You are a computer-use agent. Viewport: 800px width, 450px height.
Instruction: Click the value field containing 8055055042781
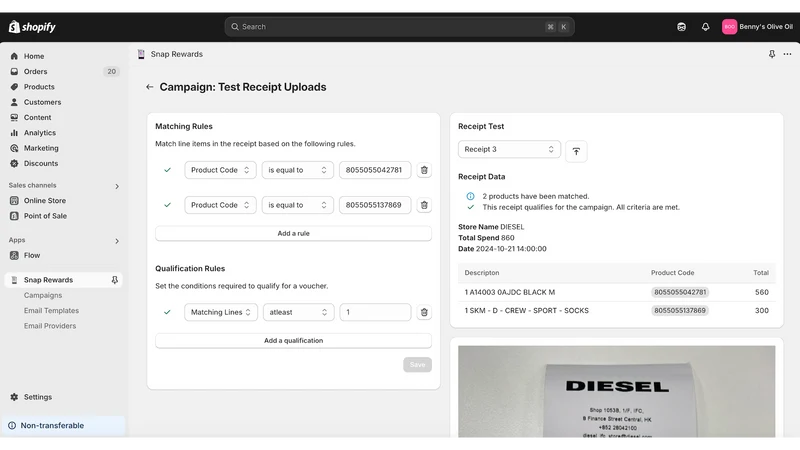click(x=375, y=170)
